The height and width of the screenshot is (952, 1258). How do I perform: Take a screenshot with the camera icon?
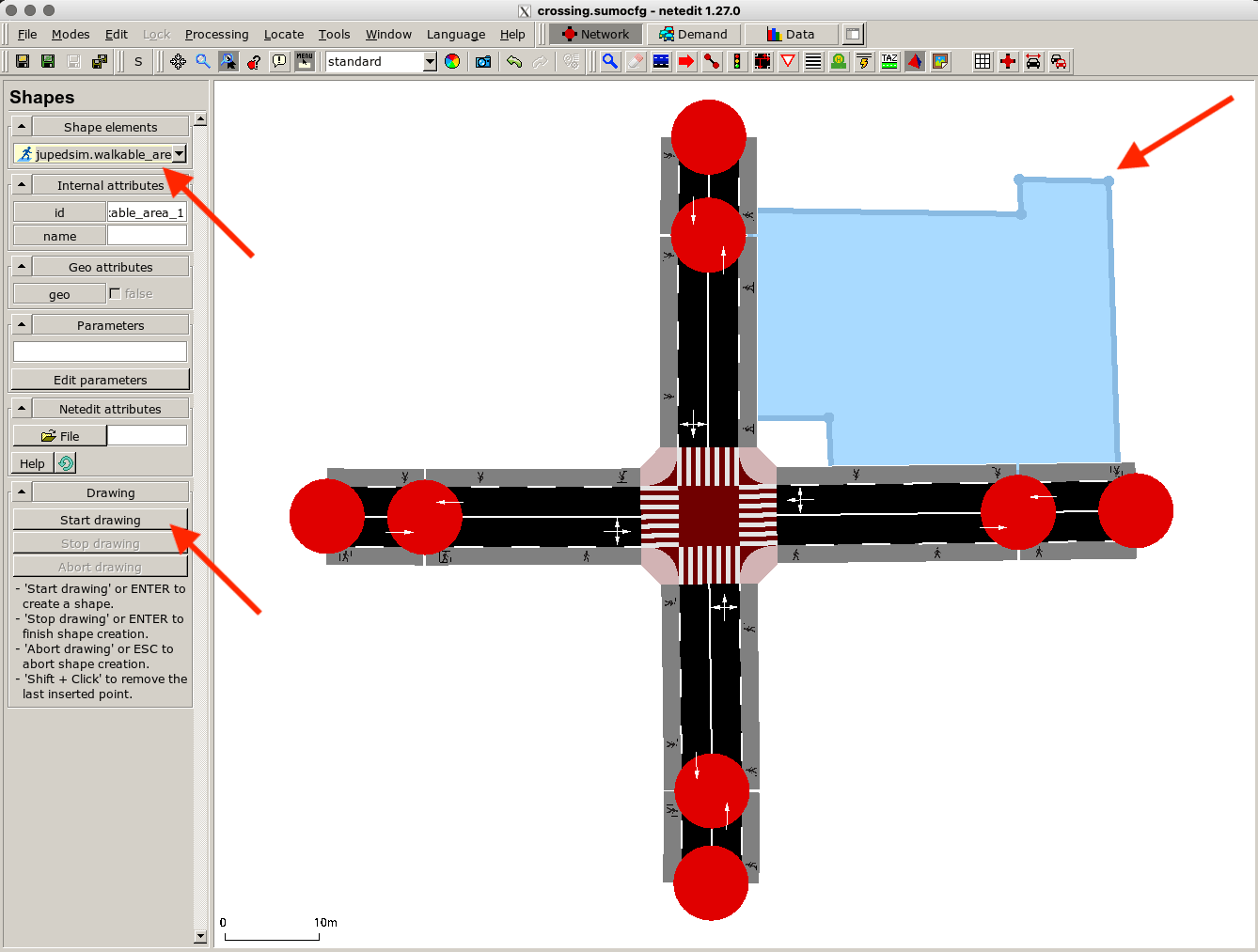pos(483,62)
